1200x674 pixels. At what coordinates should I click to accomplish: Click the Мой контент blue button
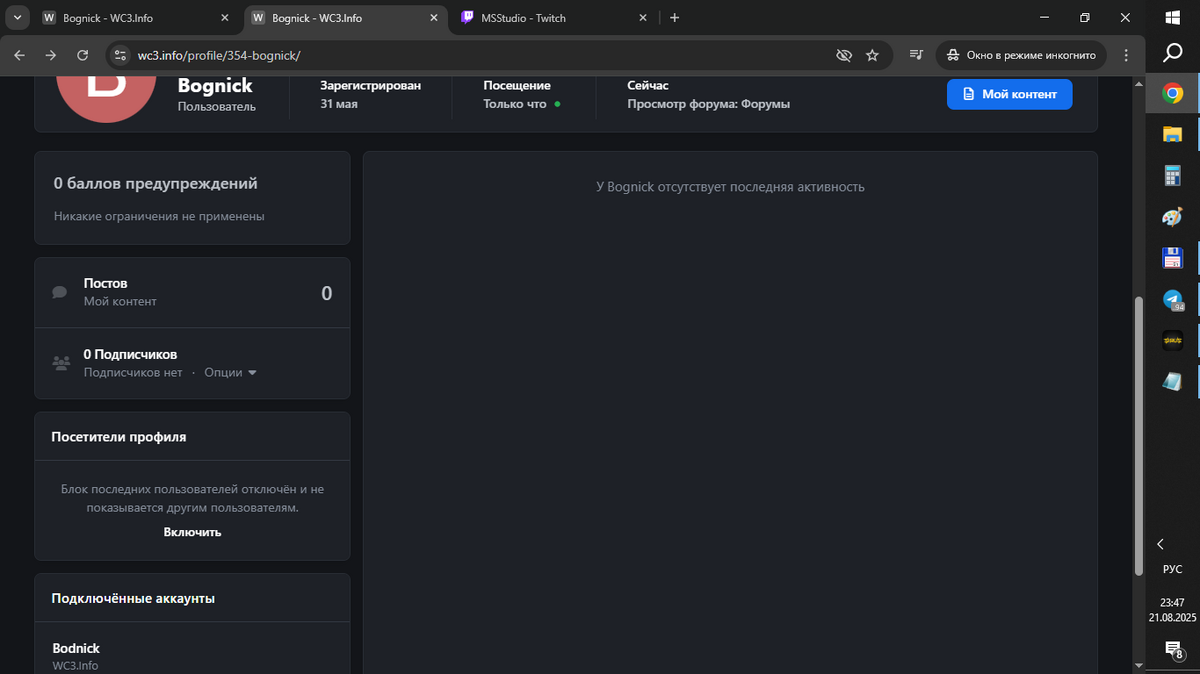[x=1010, y=94]
